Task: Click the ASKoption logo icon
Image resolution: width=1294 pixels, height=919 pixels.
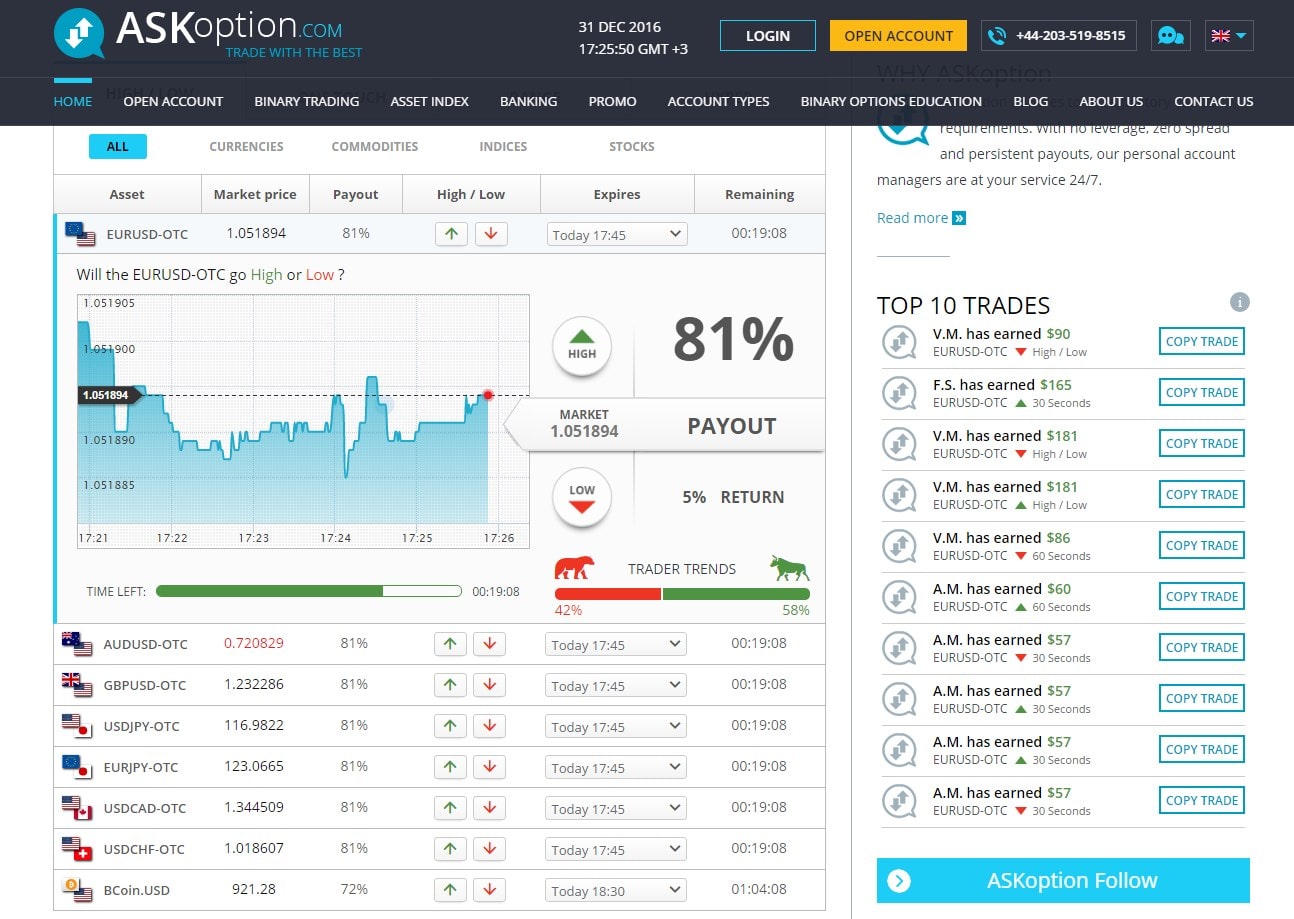Action: pyautogui.click(x=79, y=33)
